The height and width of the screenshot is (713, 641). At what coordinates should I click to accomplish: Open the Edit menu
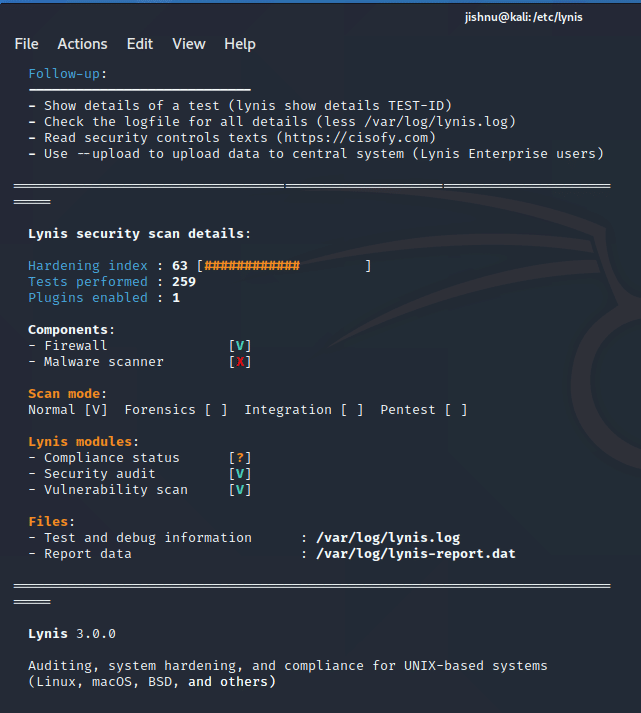140,44
